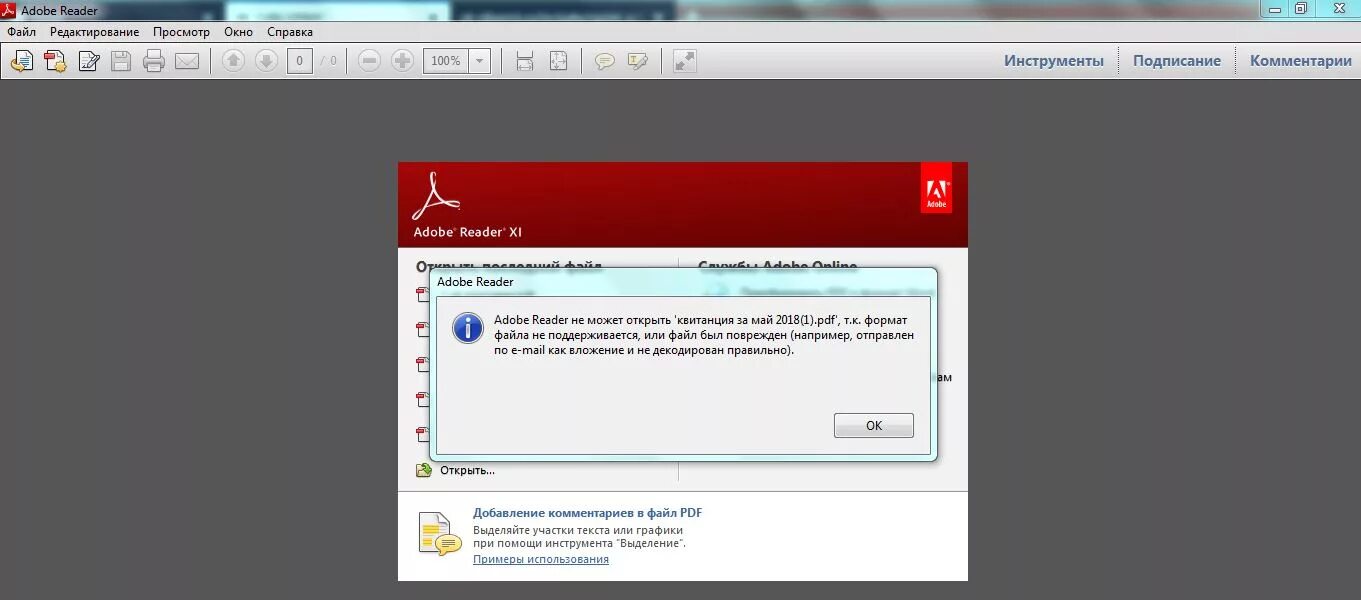Open the Редактирование menu
The width and height of the screenshot is (1361, 600).
94,32
